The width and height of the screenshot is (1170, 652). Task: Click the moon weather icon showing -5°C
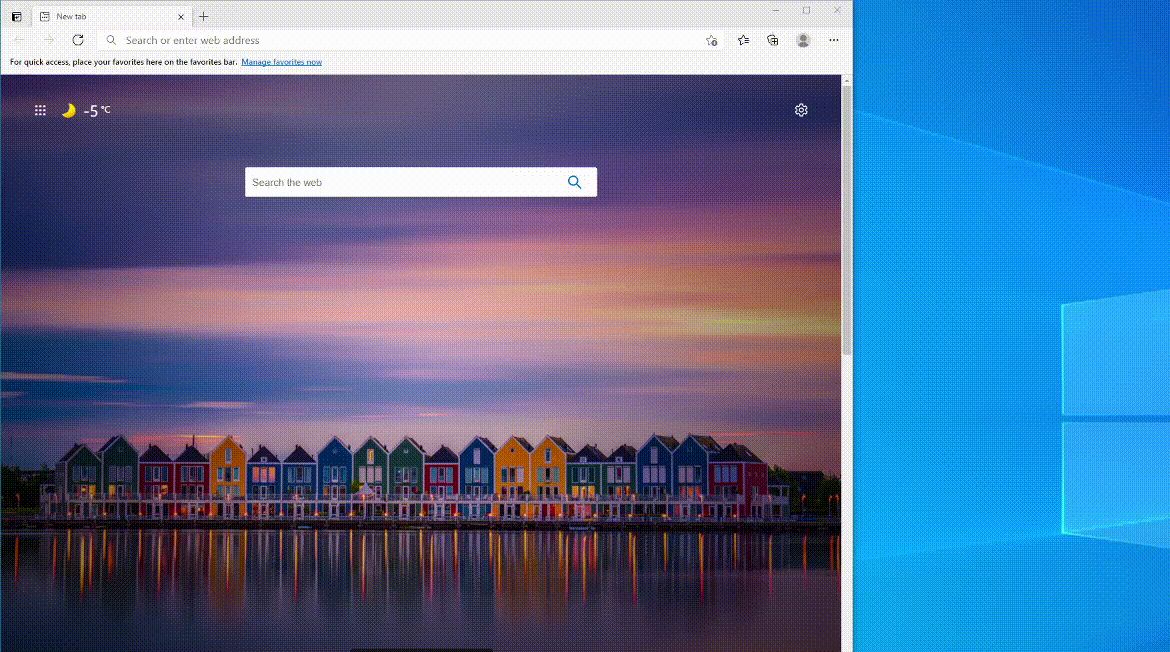click(x=69, y=110)
